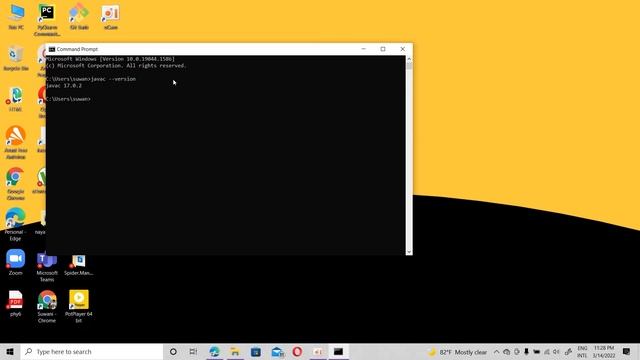Maximize the Command Prompt window
The image size is (640, 360).
click(x=383, y=49)
